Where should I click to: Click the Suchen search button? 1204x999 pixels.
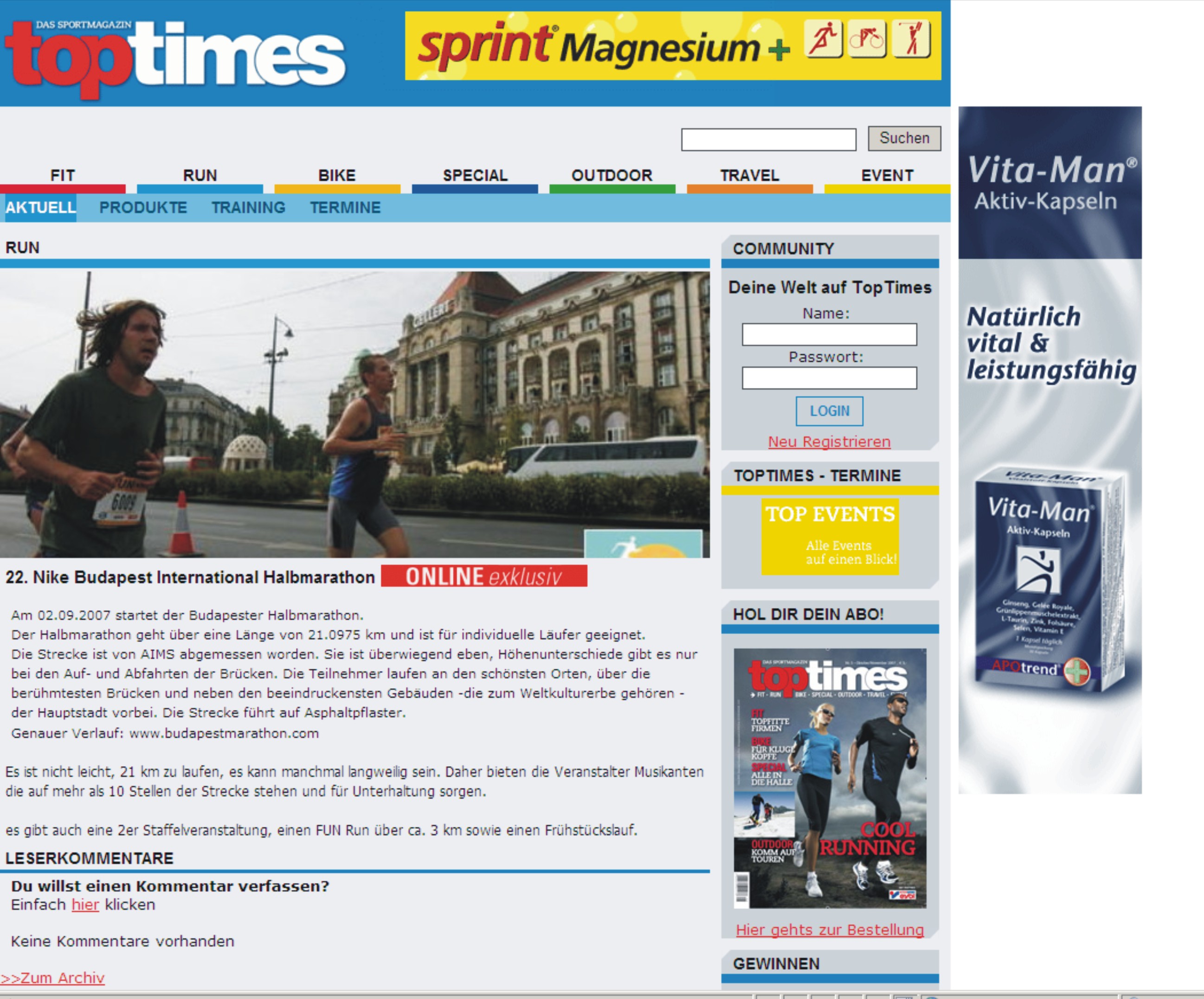click(905, 138)
